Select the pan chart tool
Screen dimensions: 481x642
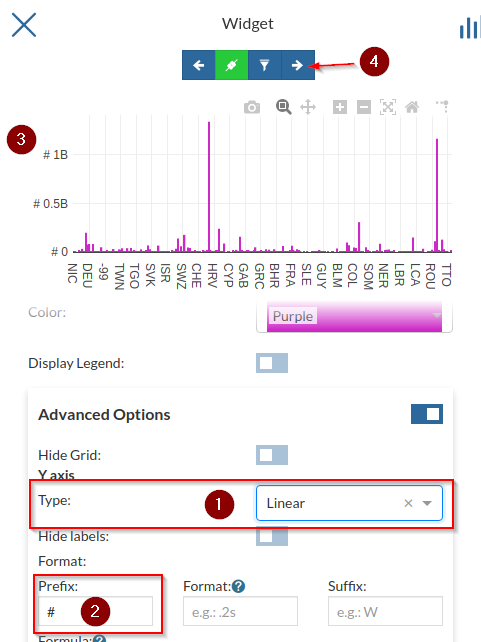[x=308, y=107]
